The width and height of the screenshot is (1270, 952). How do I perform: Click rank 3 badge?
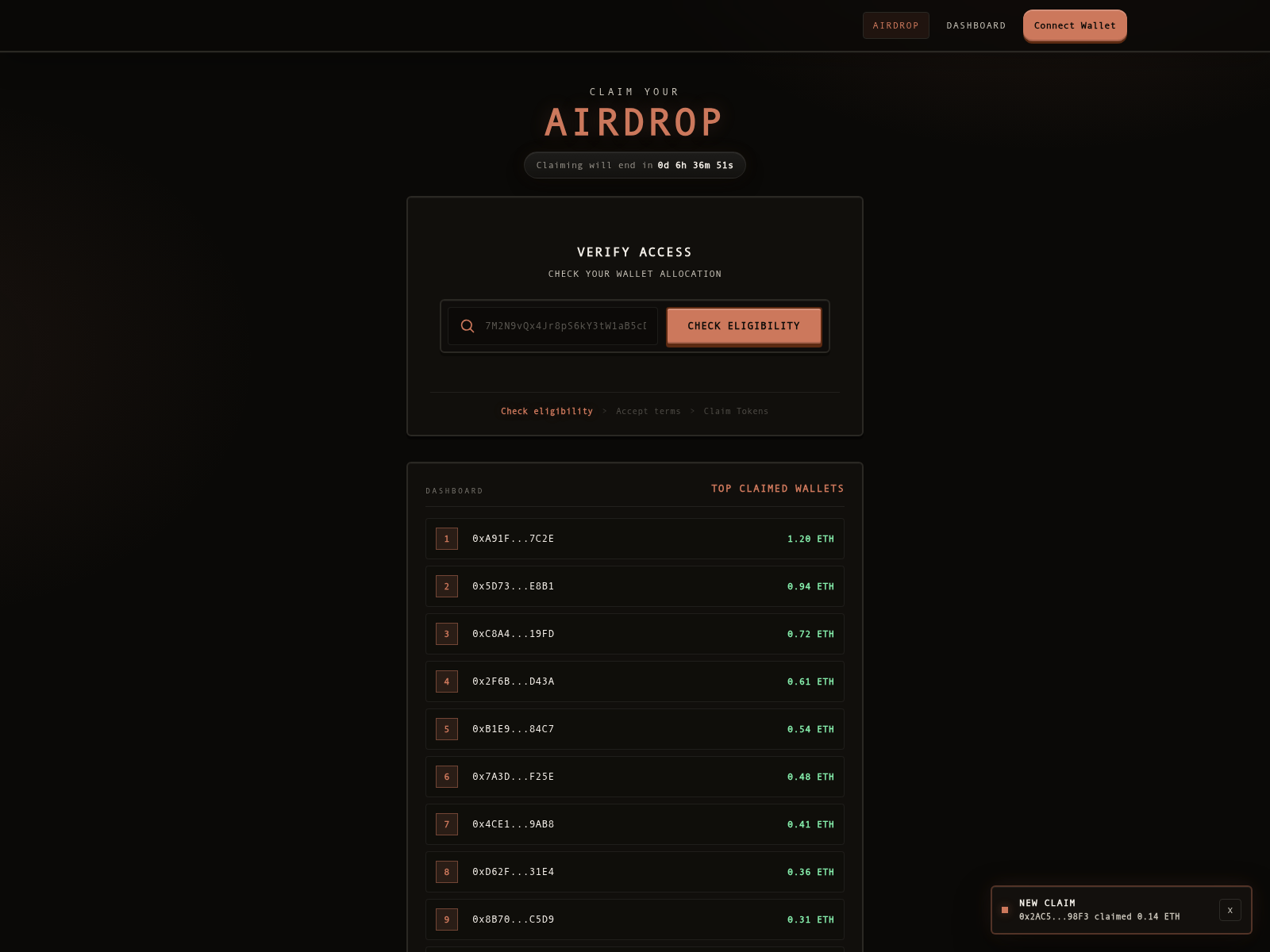(x=447, y=634)
